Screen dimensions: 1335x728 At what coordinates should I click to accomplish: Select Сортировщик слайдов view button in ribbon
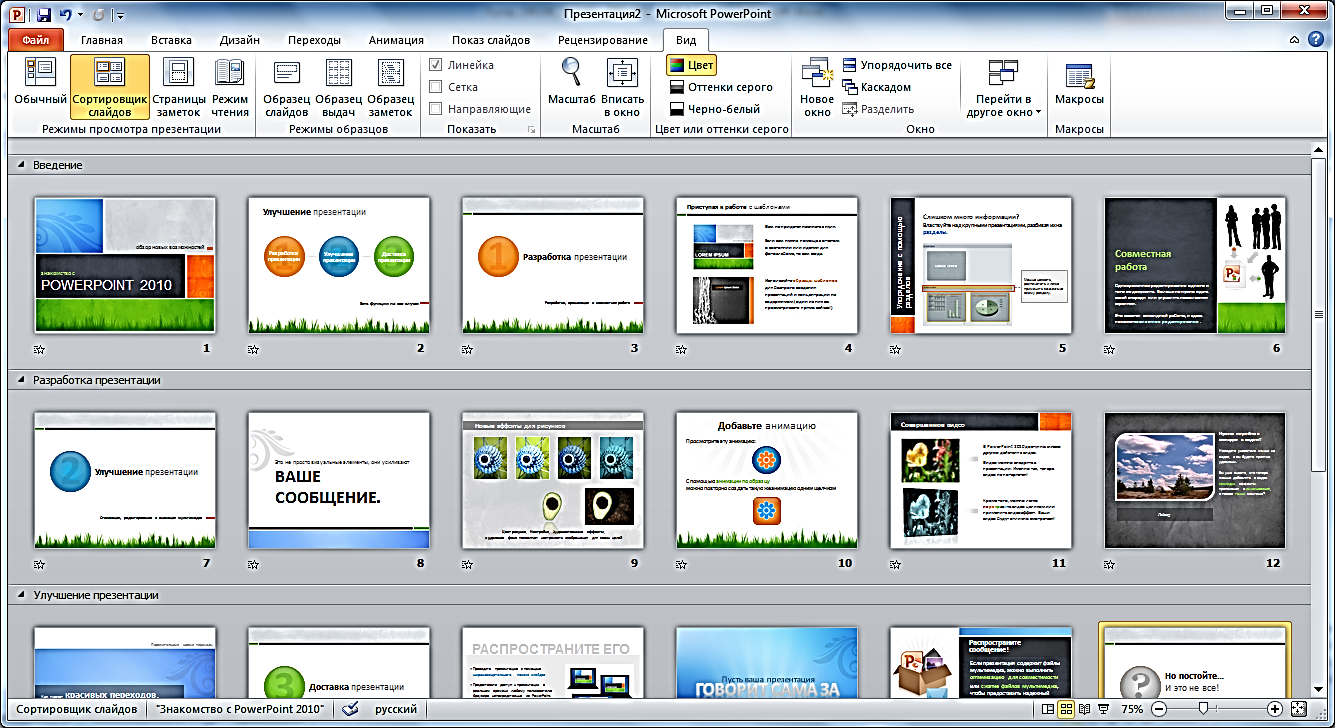(110, 86)
